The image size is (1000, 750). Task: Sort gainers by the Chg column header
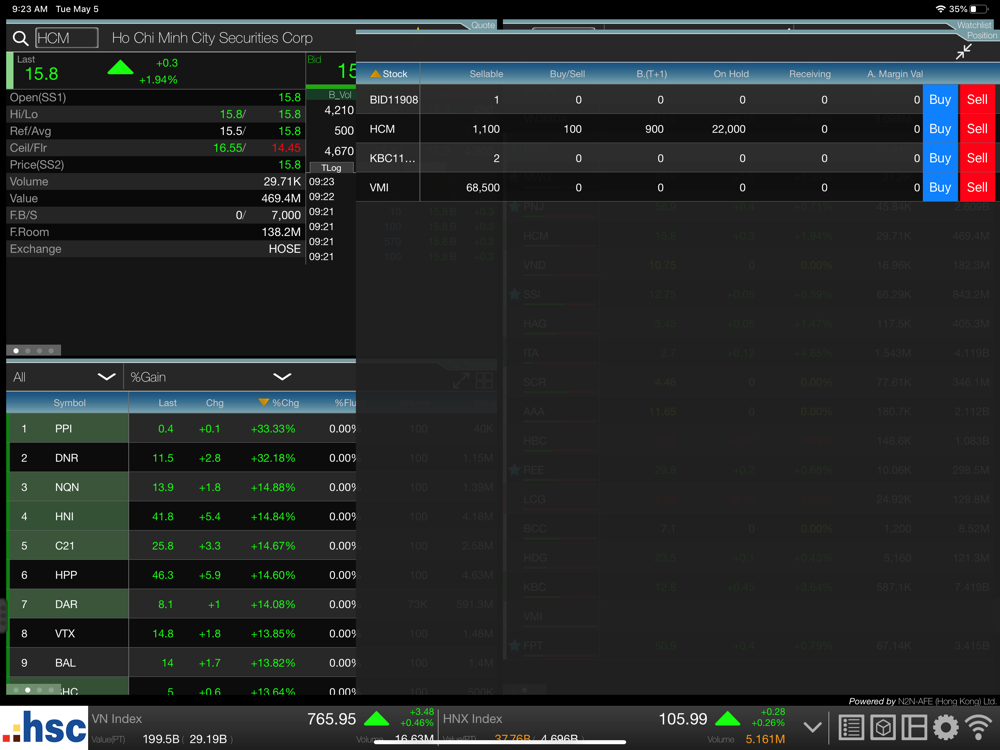click(214, 403)
